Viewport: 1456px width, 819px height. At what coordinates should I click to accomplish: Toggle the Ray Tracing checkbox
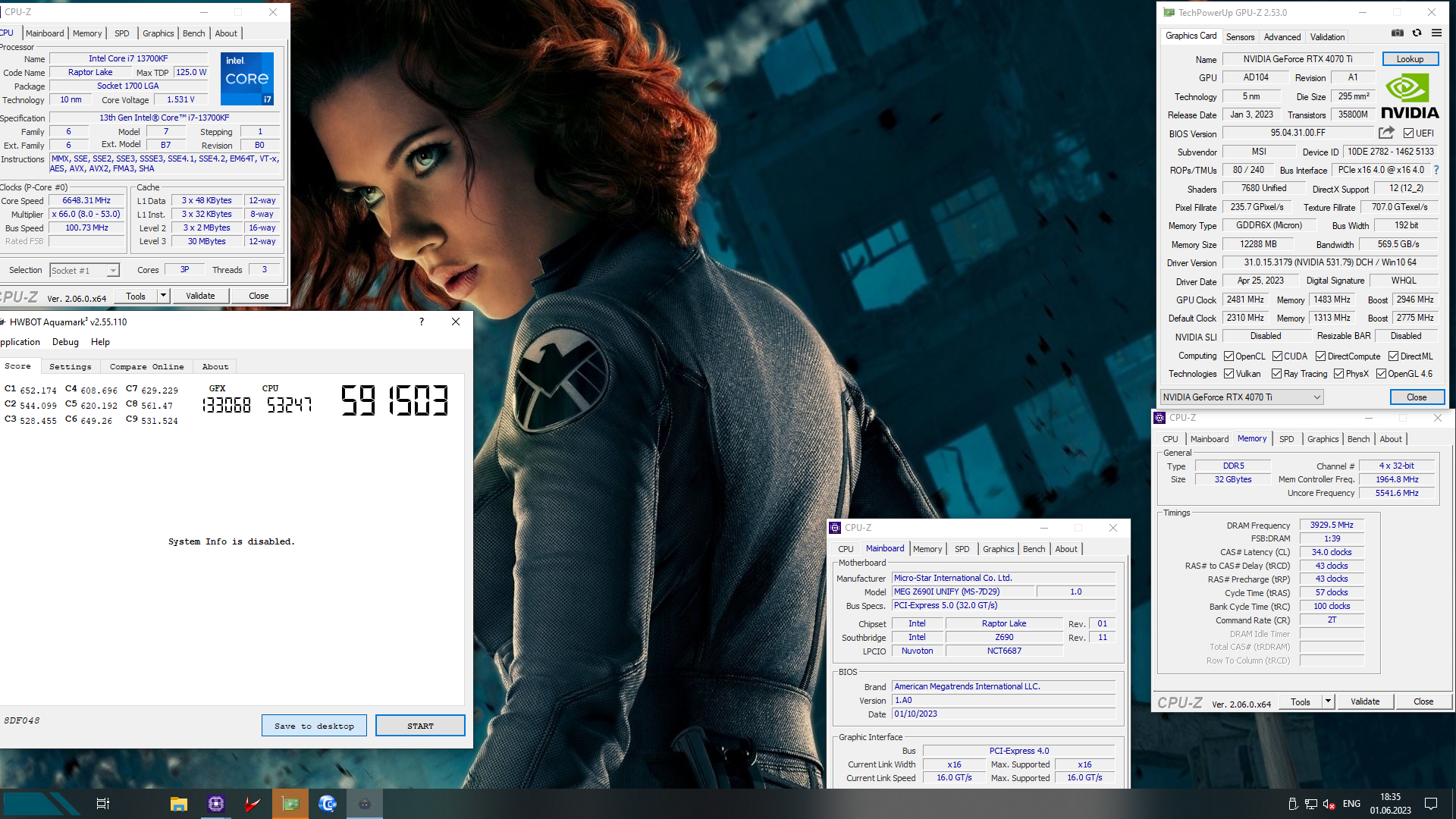pos(1276,374)
